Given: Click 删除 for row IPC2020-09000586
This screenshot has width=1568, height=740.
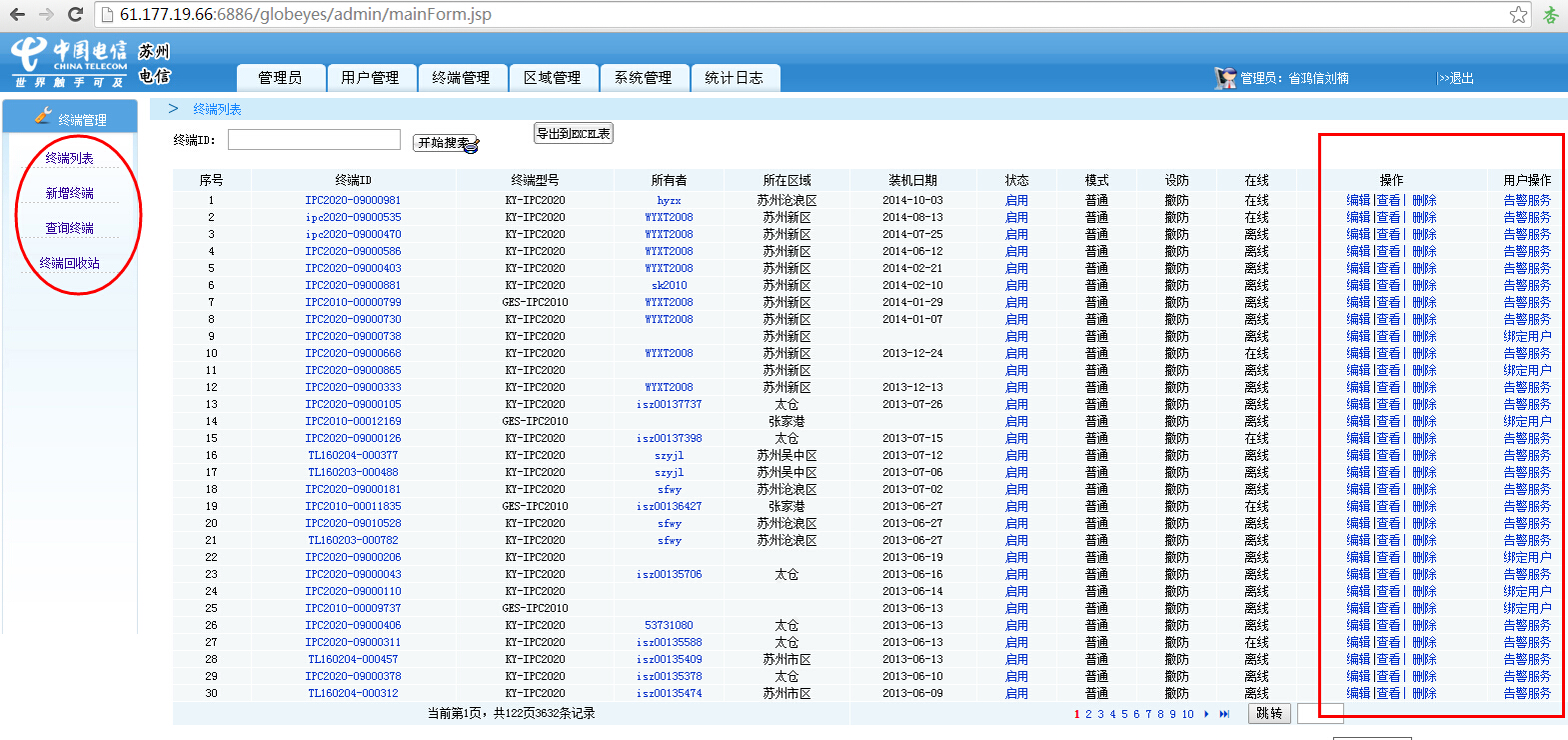Looking at the screenshot, I should point(1424,251).
